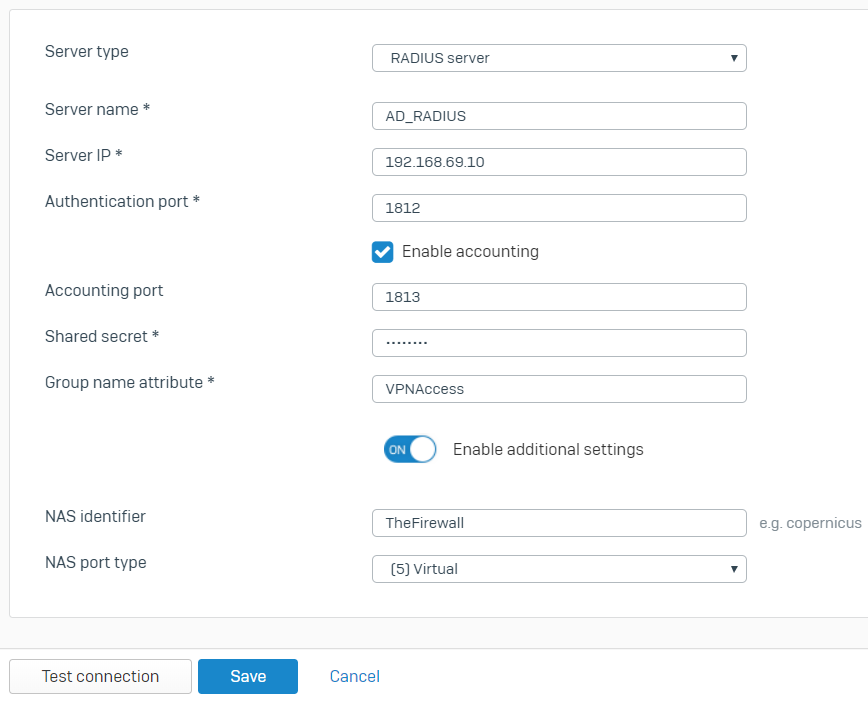Viewport: 868px width, 701px height.
Task: Click the Enable accounting label text
Action: tap(470, 252)
